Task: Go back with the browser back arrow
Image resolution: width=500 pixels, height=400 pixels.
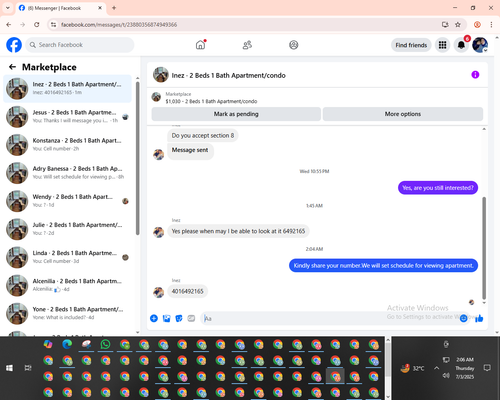Action: point(9,24)
